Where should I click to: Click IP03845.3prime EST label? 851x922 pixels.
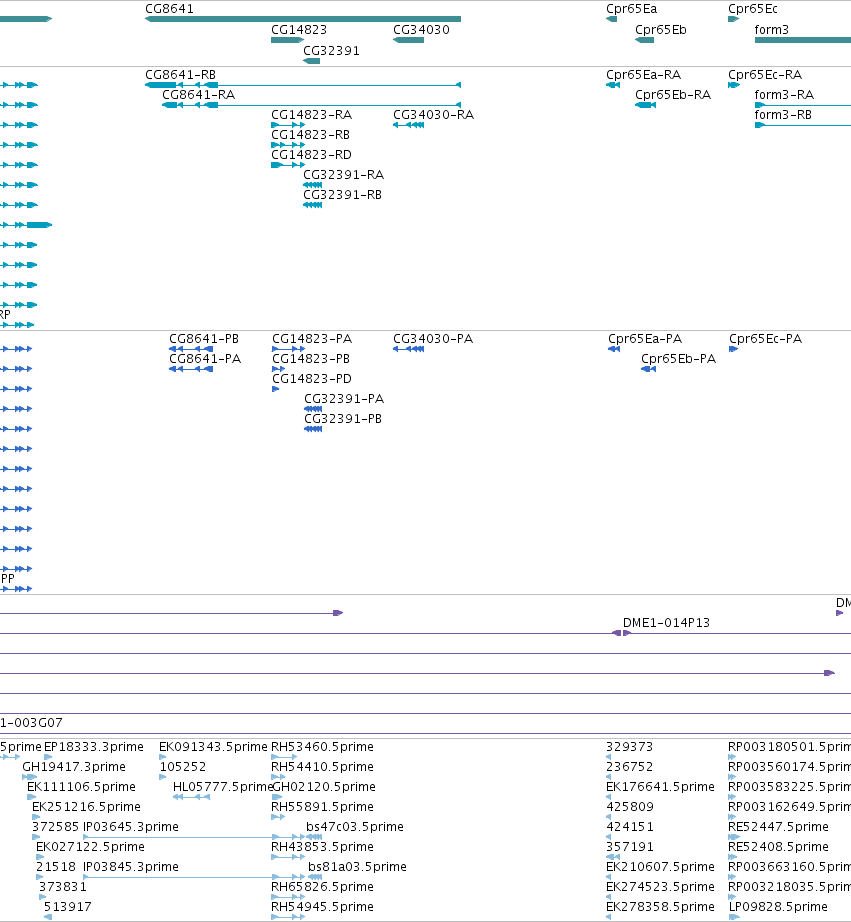coord(131,867)
